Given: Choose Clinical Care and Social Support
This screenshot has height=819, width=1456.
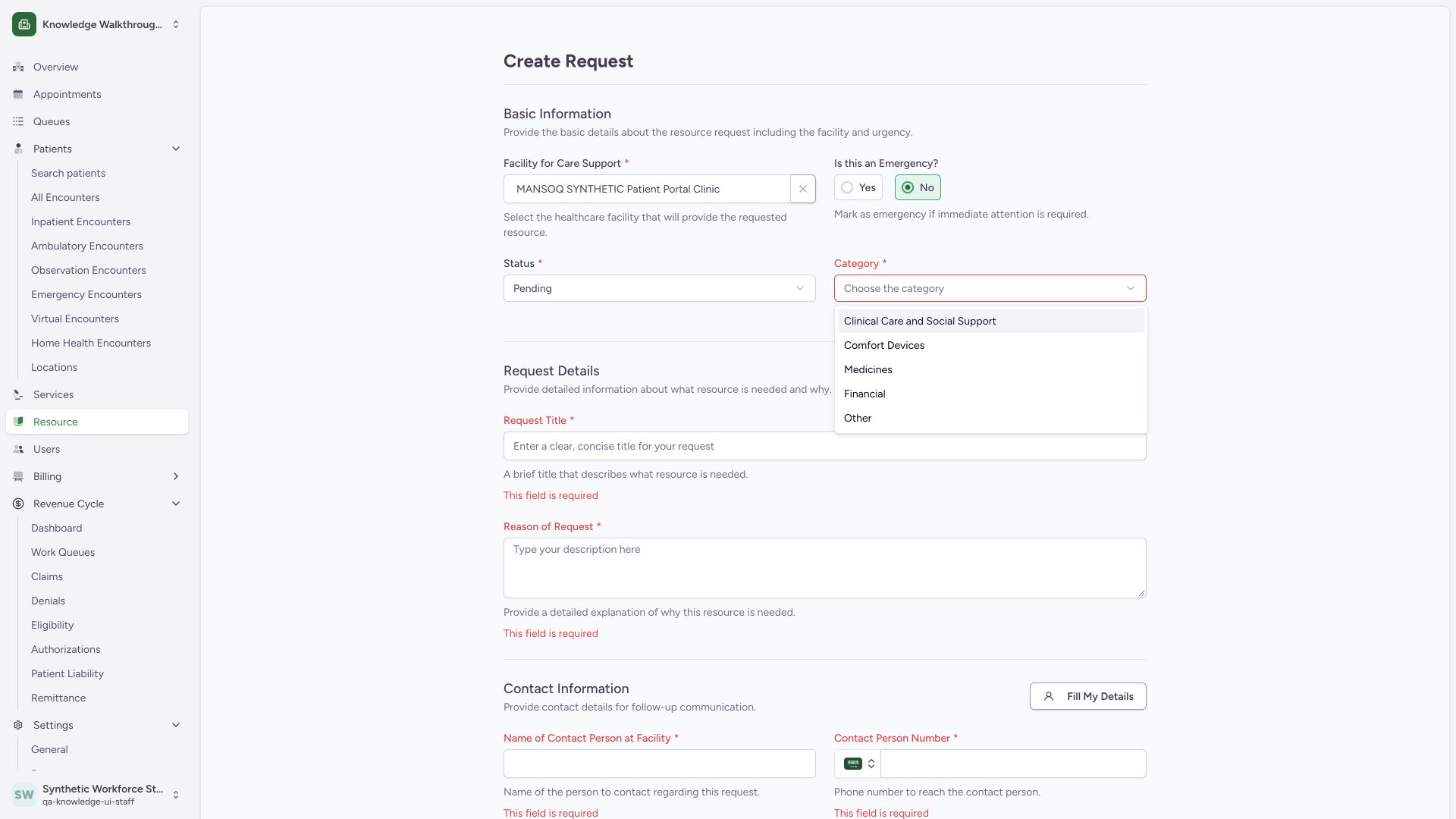Looking at the screenshot, I should [991, 321].
